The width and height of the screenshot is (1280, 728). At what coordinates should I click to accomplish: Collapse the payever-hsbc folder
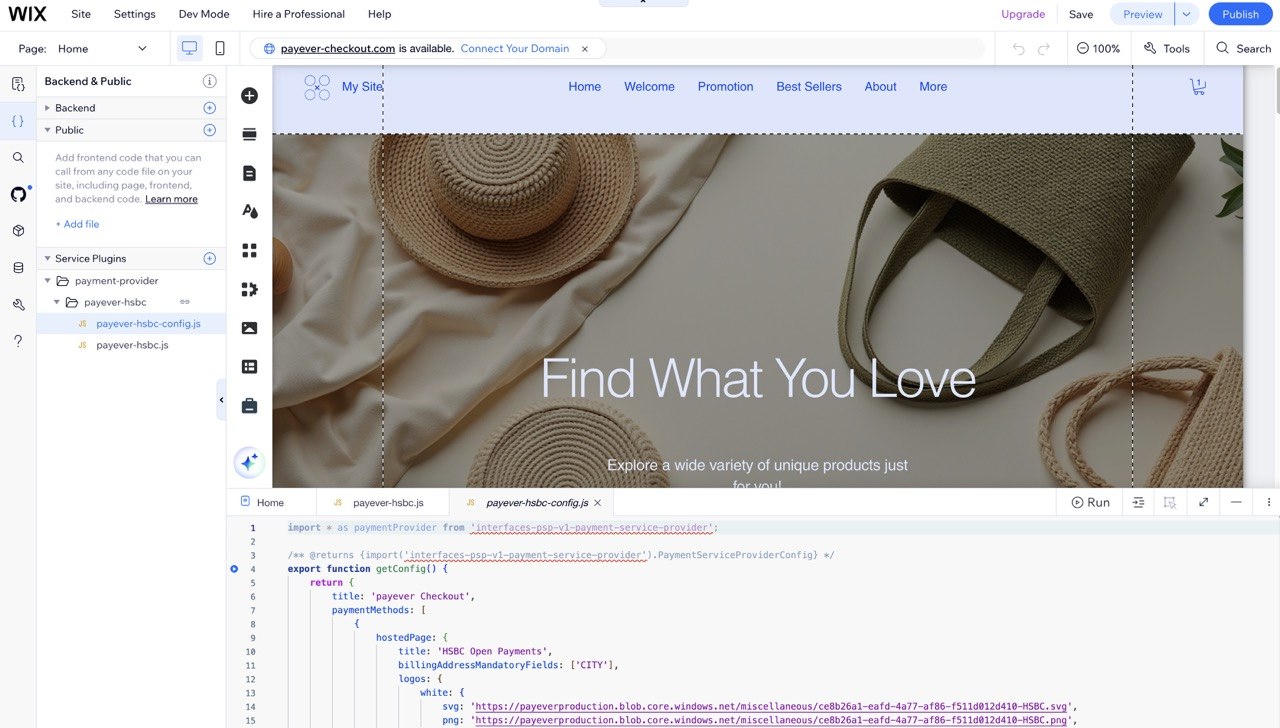coord(57,302)
